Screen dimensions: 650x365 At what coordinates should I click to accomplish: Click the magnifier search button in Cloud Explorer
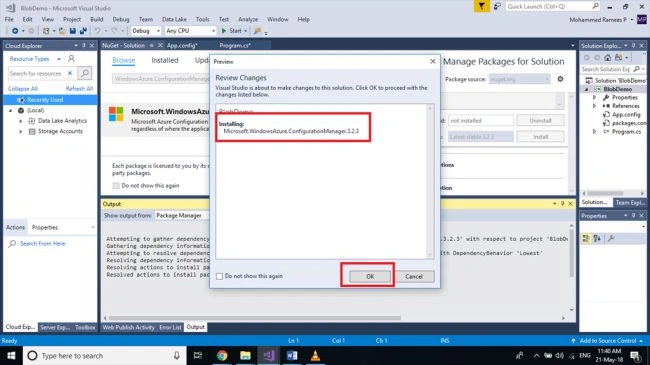(85, 73)
